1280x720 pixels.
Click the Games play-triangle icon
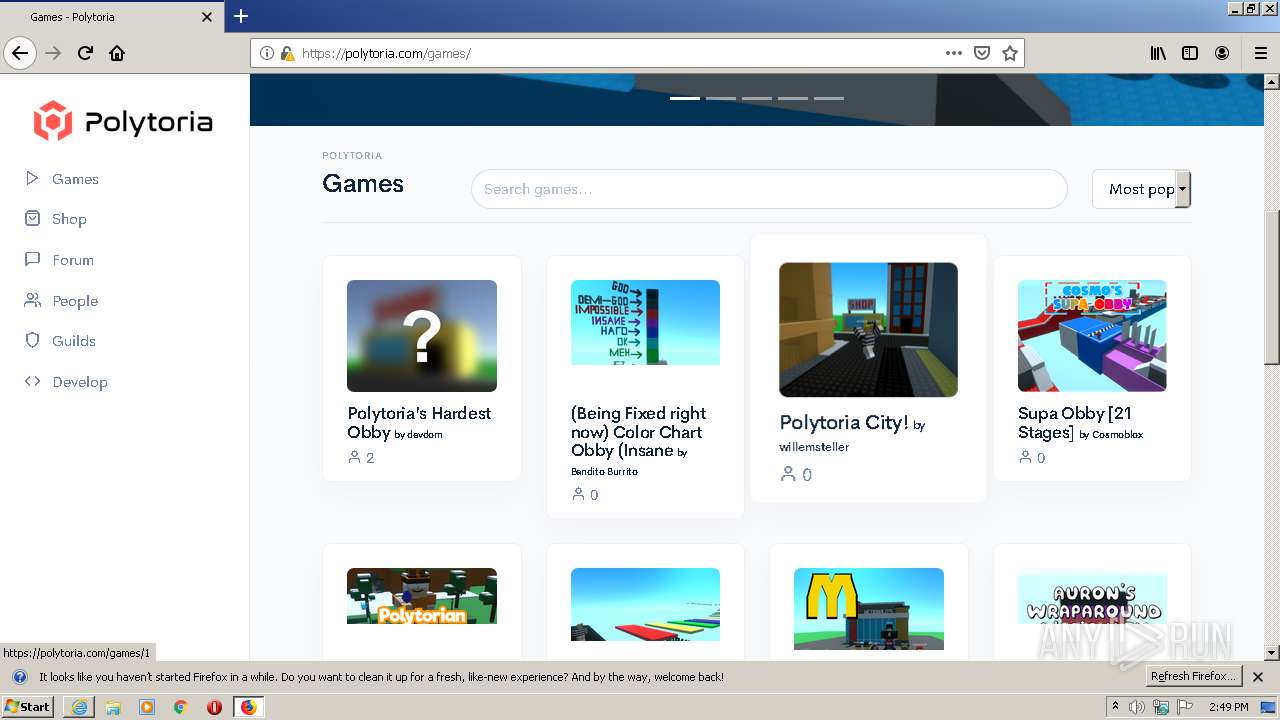[32, 178]
